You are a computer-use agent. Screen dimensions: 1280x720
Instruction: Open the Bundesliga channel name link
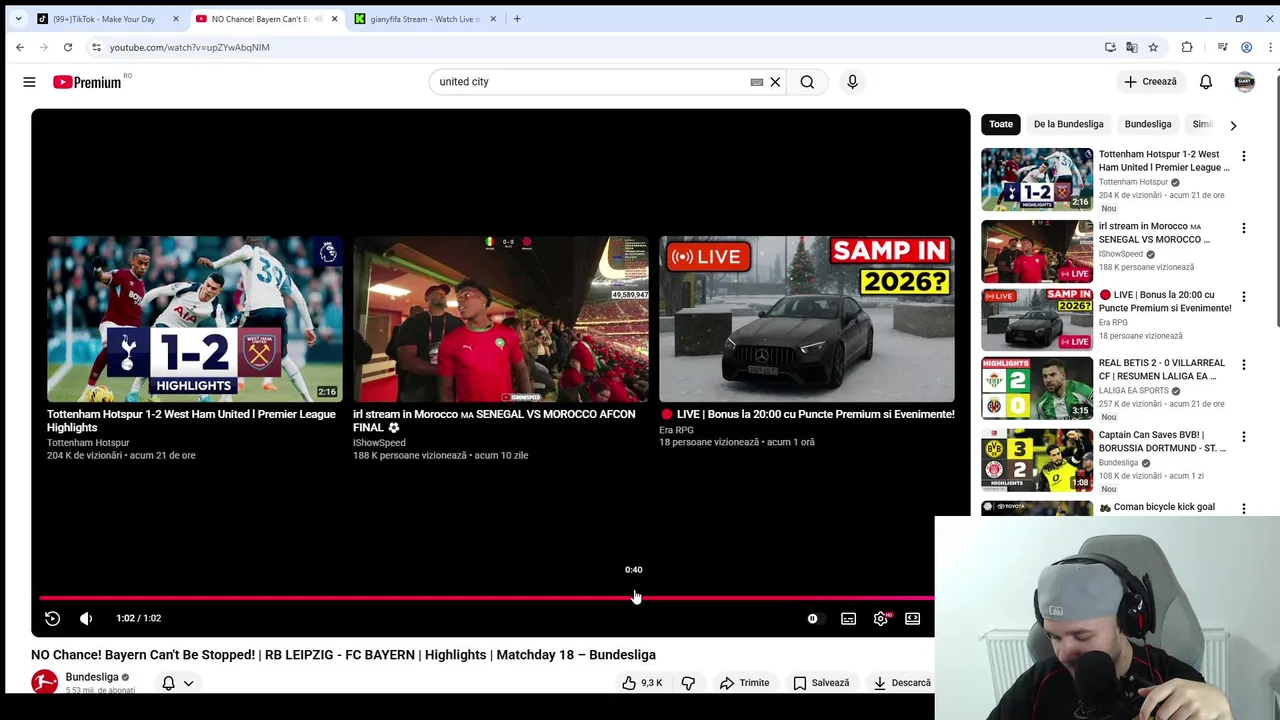91,677
